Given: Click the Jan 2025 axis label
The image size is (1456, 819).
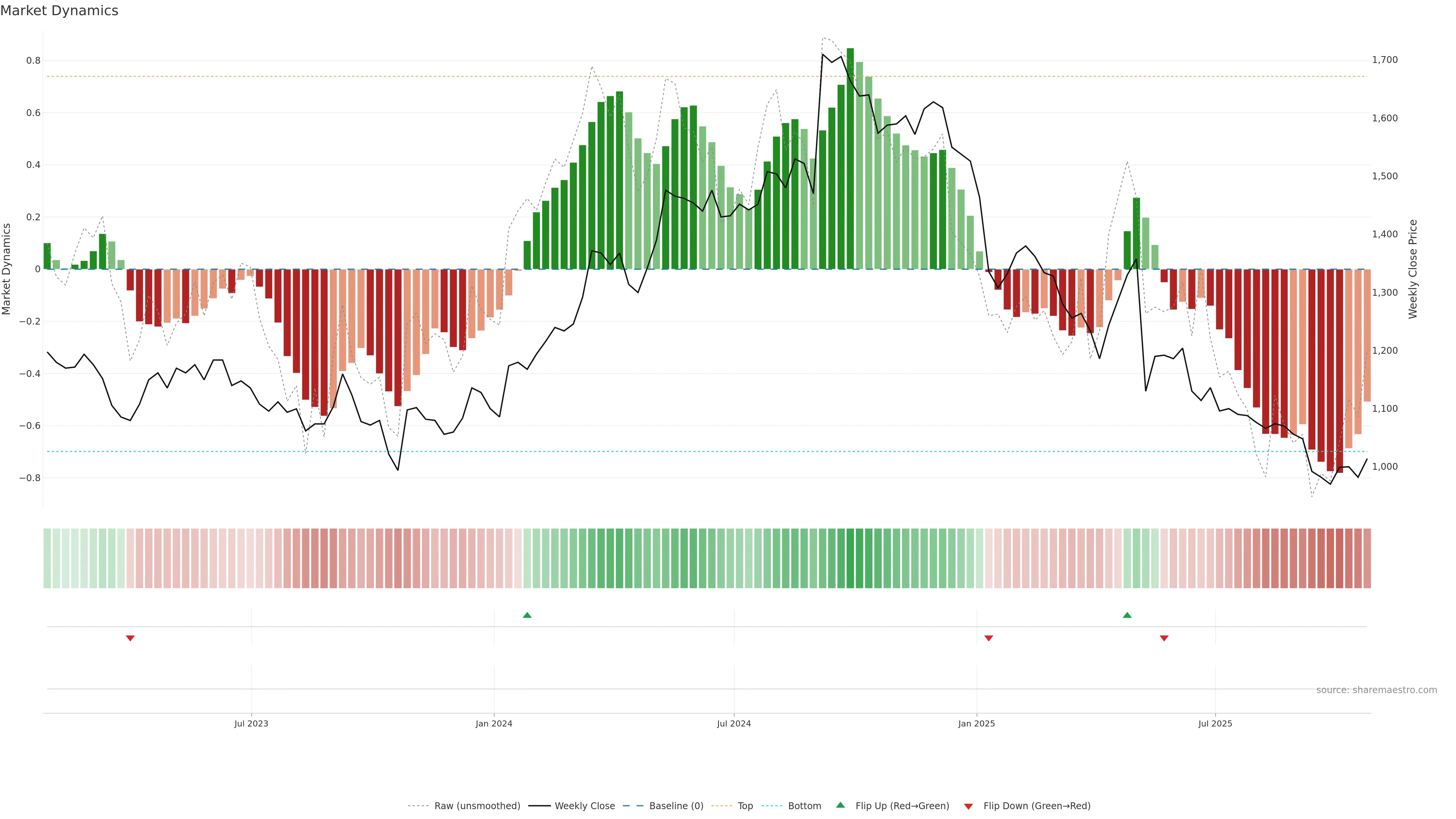Looking at the screenshot, I should 976,723.
